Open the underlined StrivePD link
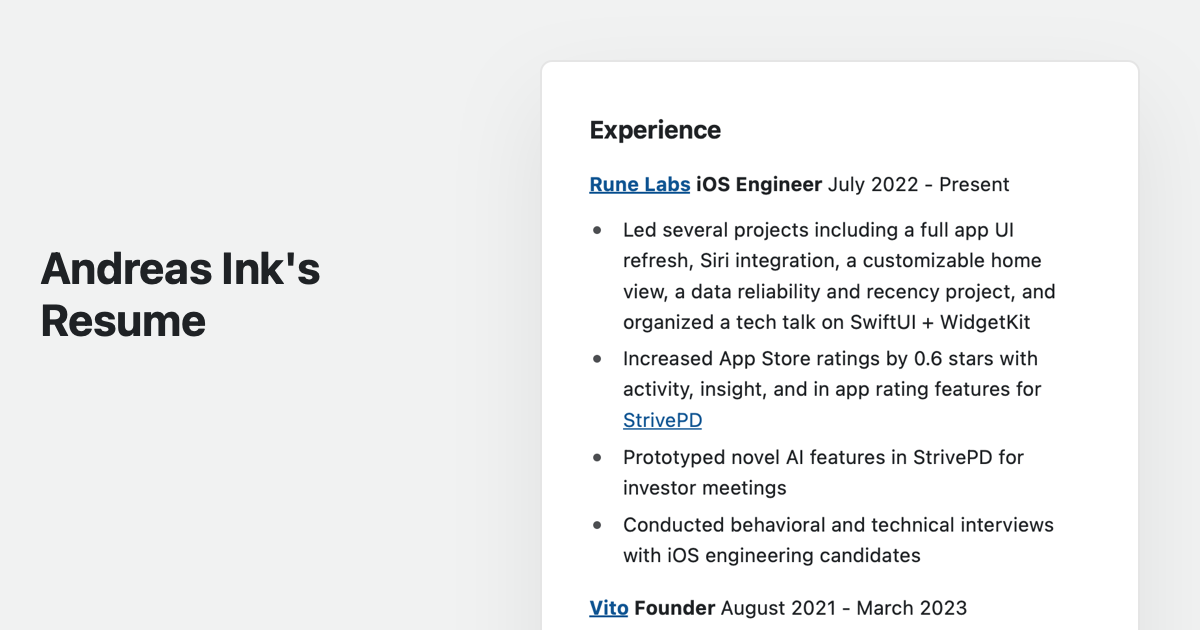Image resolution: width=1200 pixels, height=630 pixels. 662,420
